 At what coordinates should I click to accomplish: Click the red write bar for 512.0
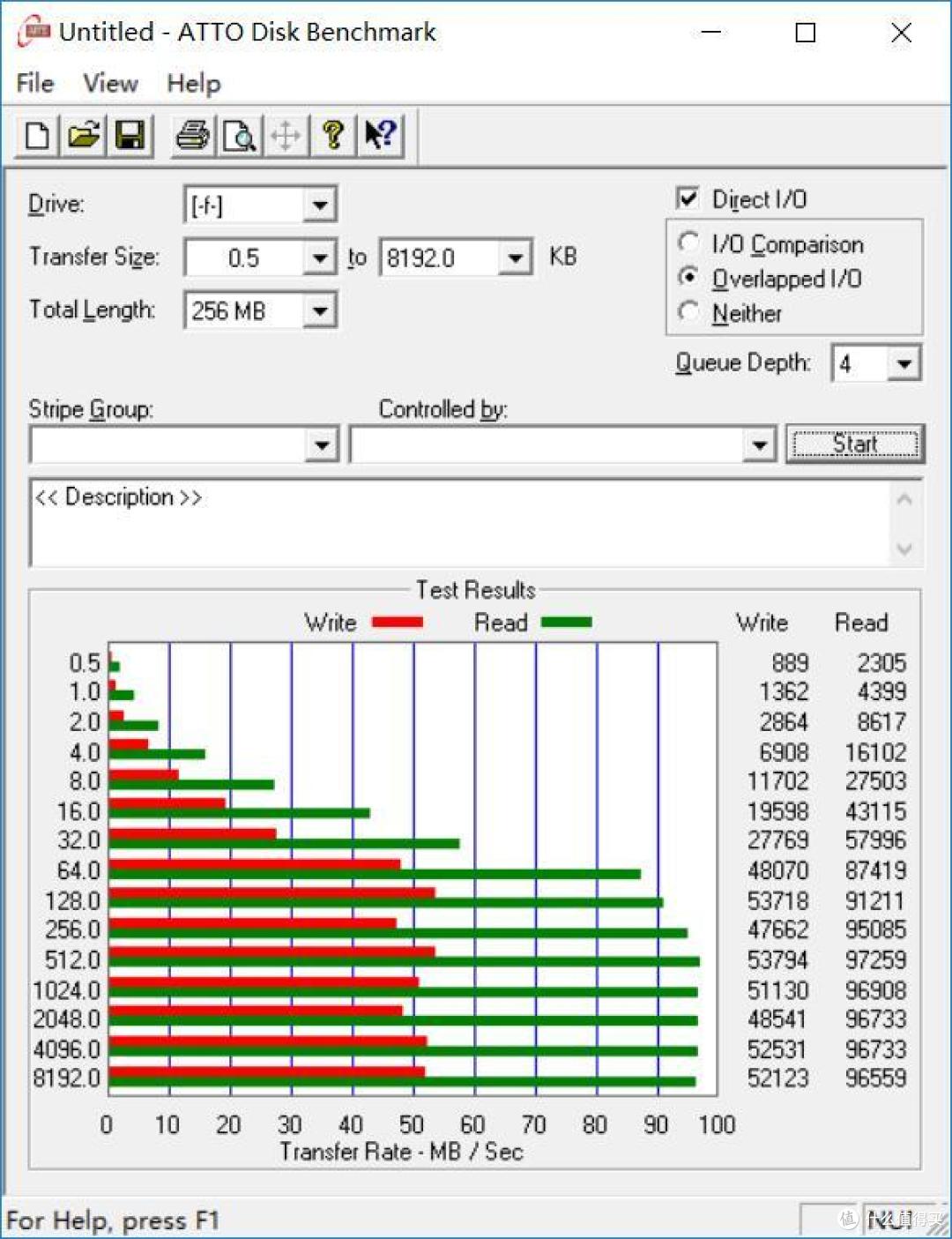[272, 952]
